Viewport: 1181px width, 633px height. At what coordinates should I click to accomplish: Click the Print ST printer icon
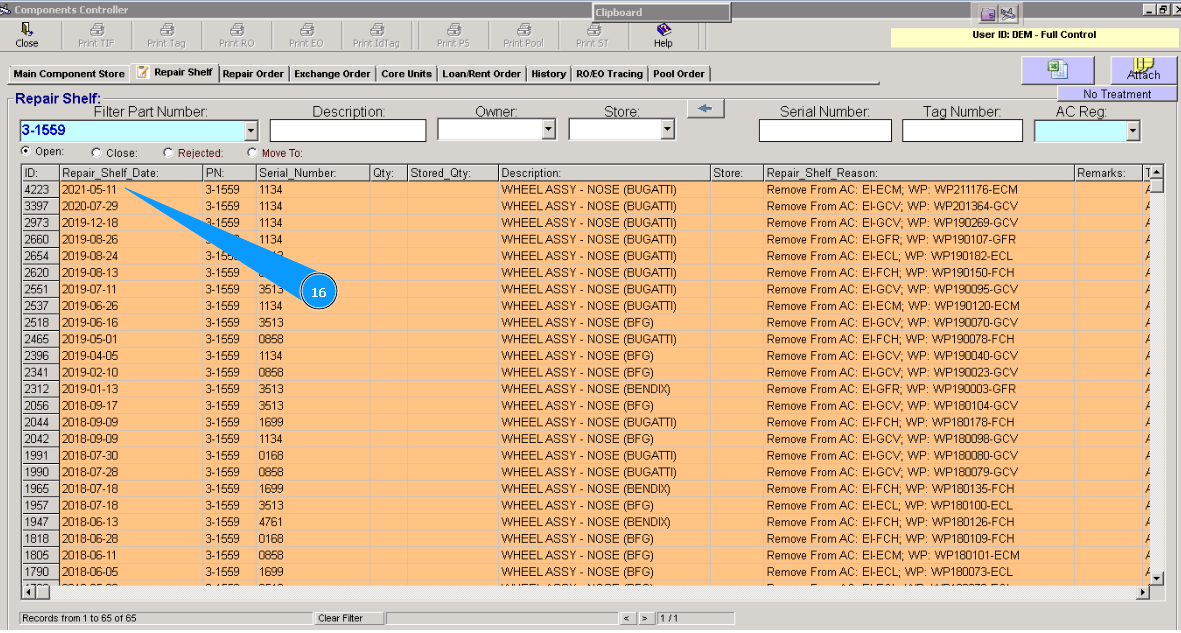(x=593, y=29)
